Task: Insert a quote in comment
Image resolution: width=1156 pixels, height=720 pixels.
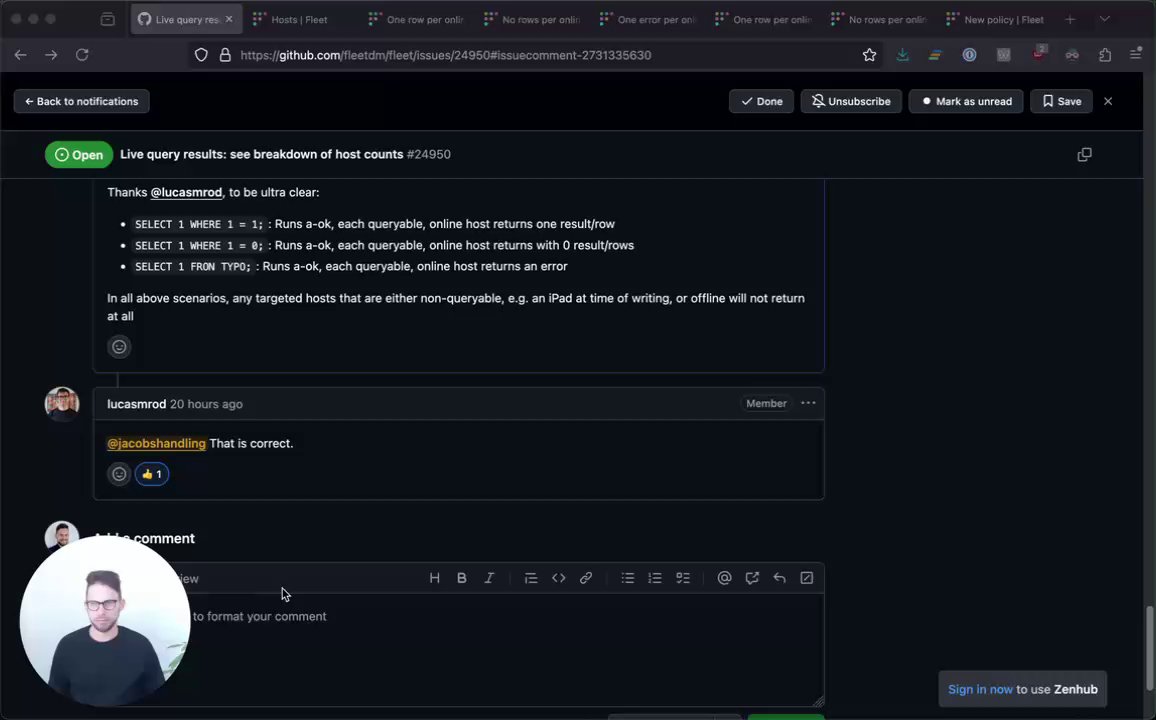Action: coord(531,579)
